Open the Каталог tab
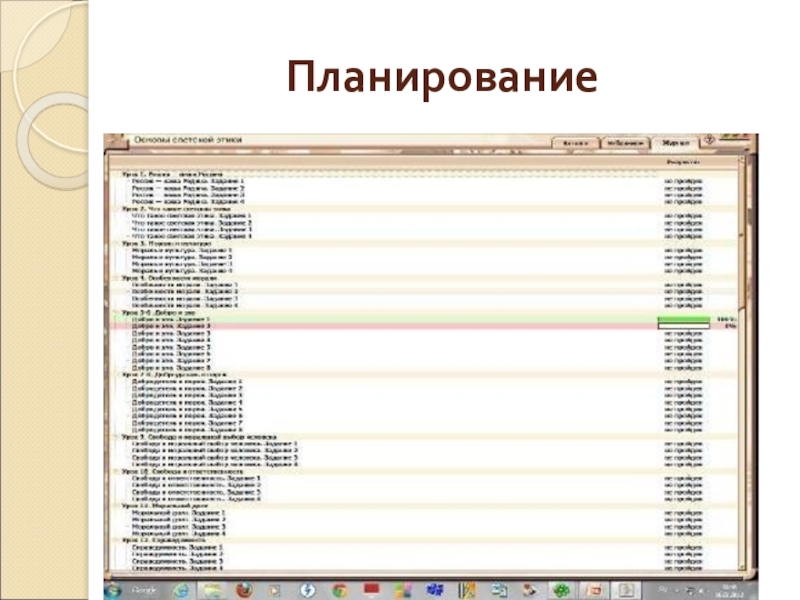Screen dimensions: 800x600 (x=576, y=143)
